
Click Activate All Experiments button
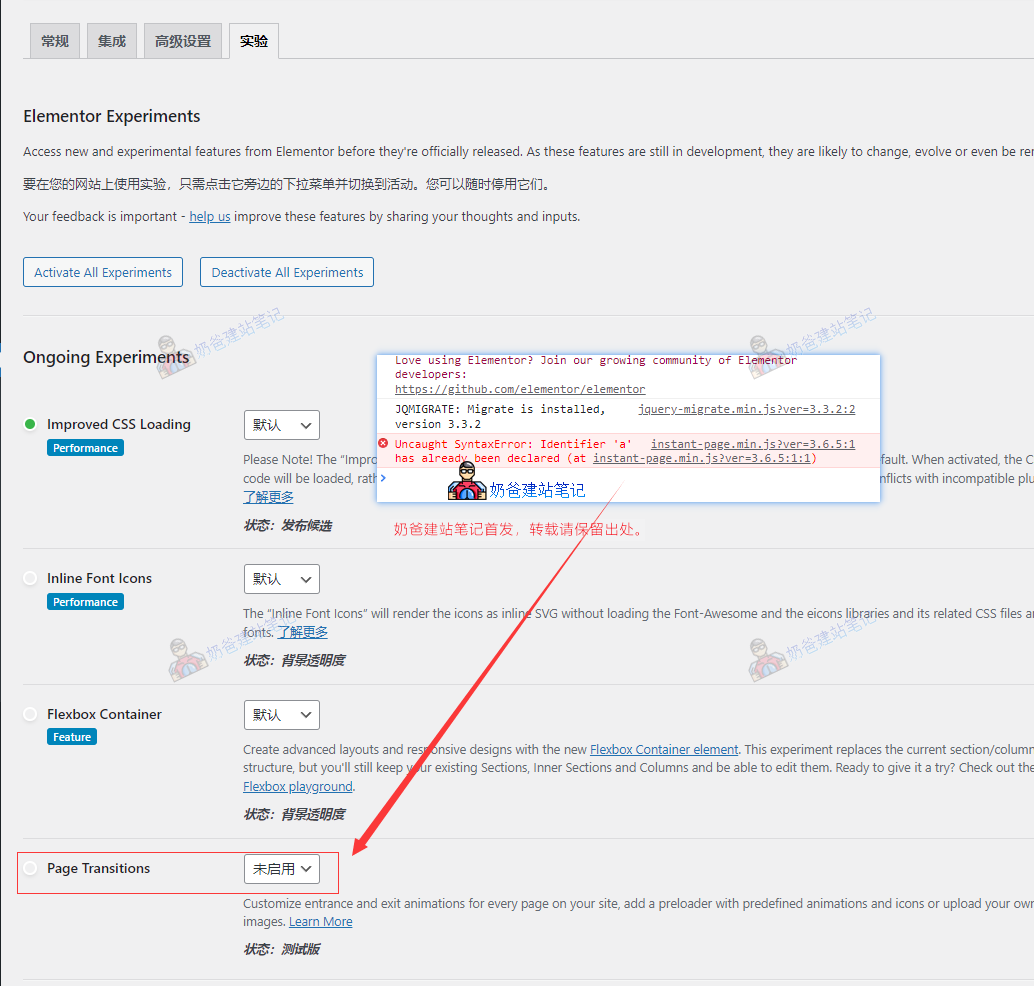[103, 272]
